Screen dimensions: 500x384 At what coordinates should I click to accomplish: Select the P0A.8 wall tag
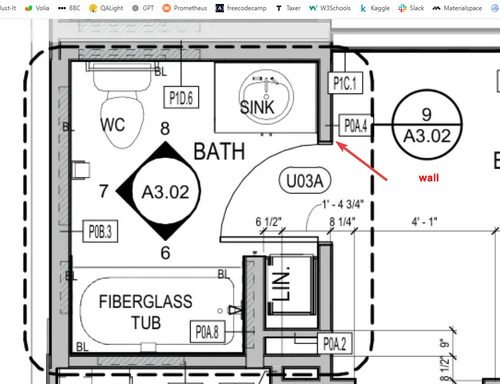click(x=207, y=332)
